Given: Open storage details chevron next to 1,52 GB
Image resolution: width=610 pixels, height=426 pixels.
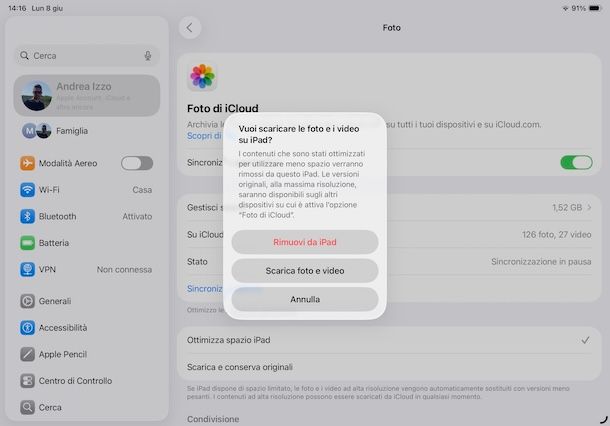Looking at the screenshot, I should point(589,207).
